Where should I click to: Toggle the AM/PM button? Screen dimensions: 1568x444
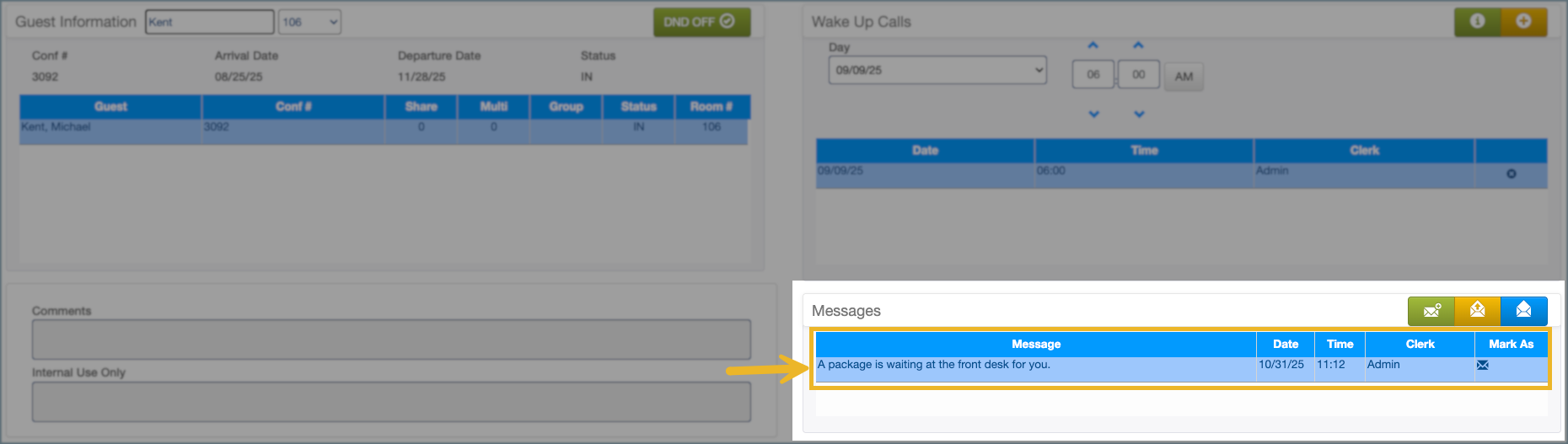click(1184, 77)
